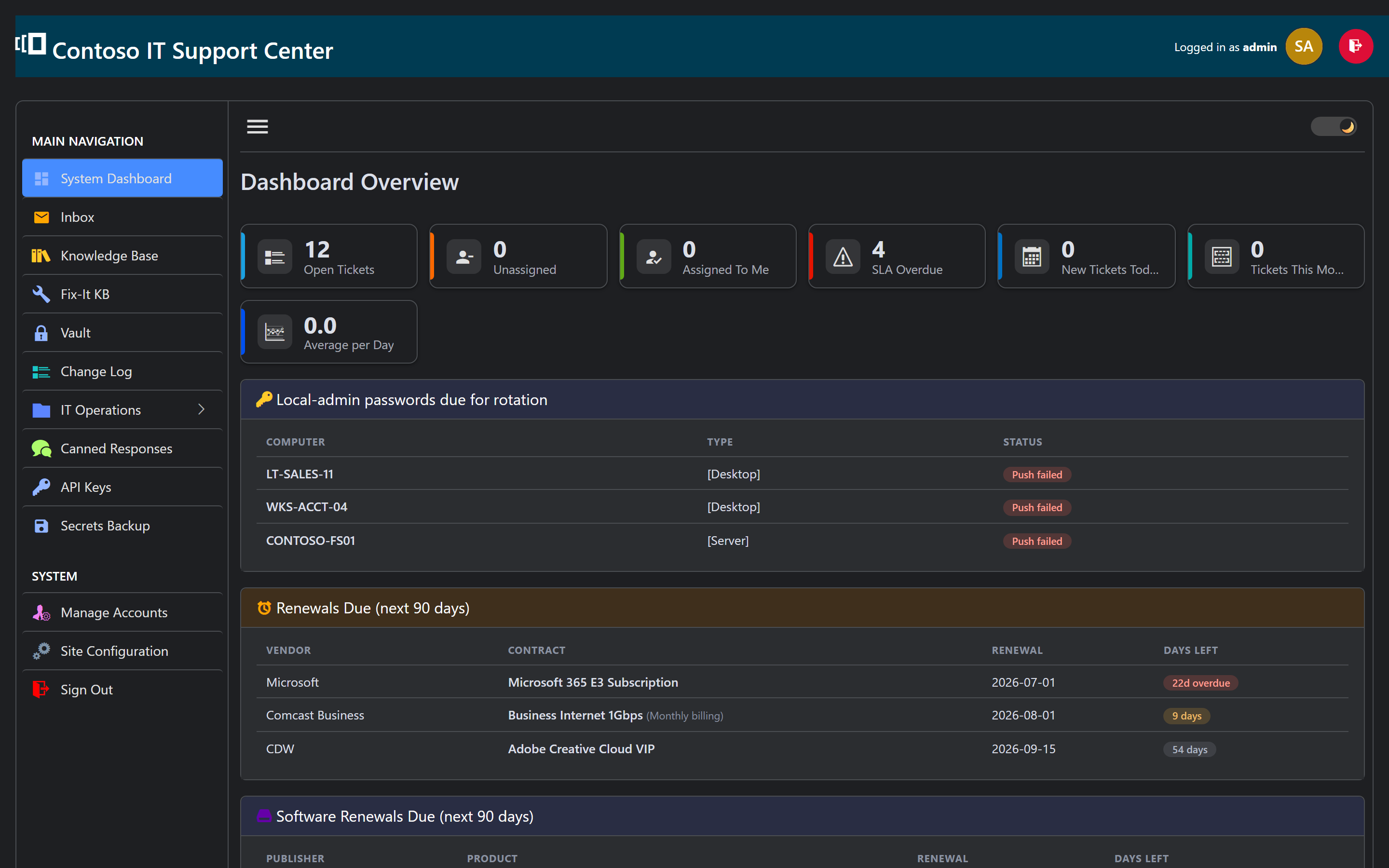This screenshot has width=1389, height=868.
Task: Open Fix-It KB menu item
Action: pos(122,294)
